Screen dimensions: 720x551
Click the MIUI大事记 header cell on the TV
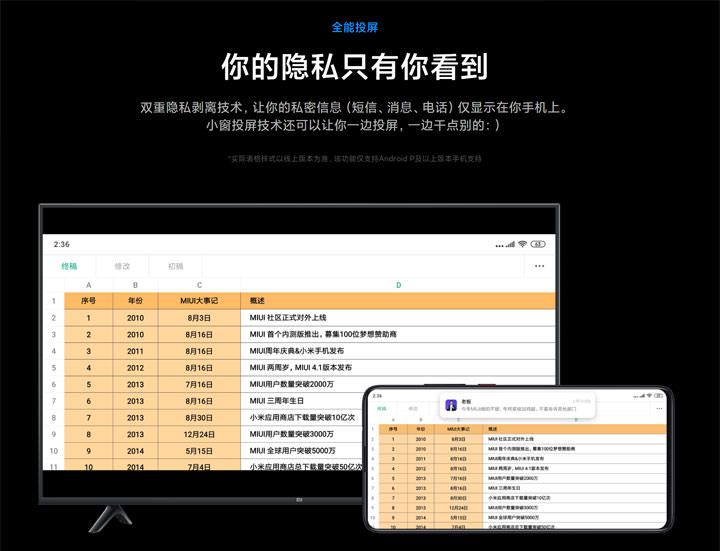pyautogui.click(x=199, y=301)
